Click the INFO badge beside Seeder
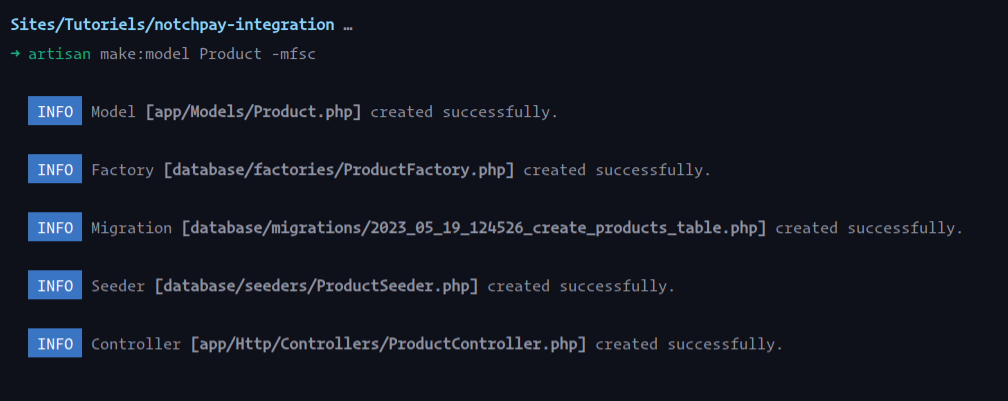1008x401 pixels. click(55, 286)
